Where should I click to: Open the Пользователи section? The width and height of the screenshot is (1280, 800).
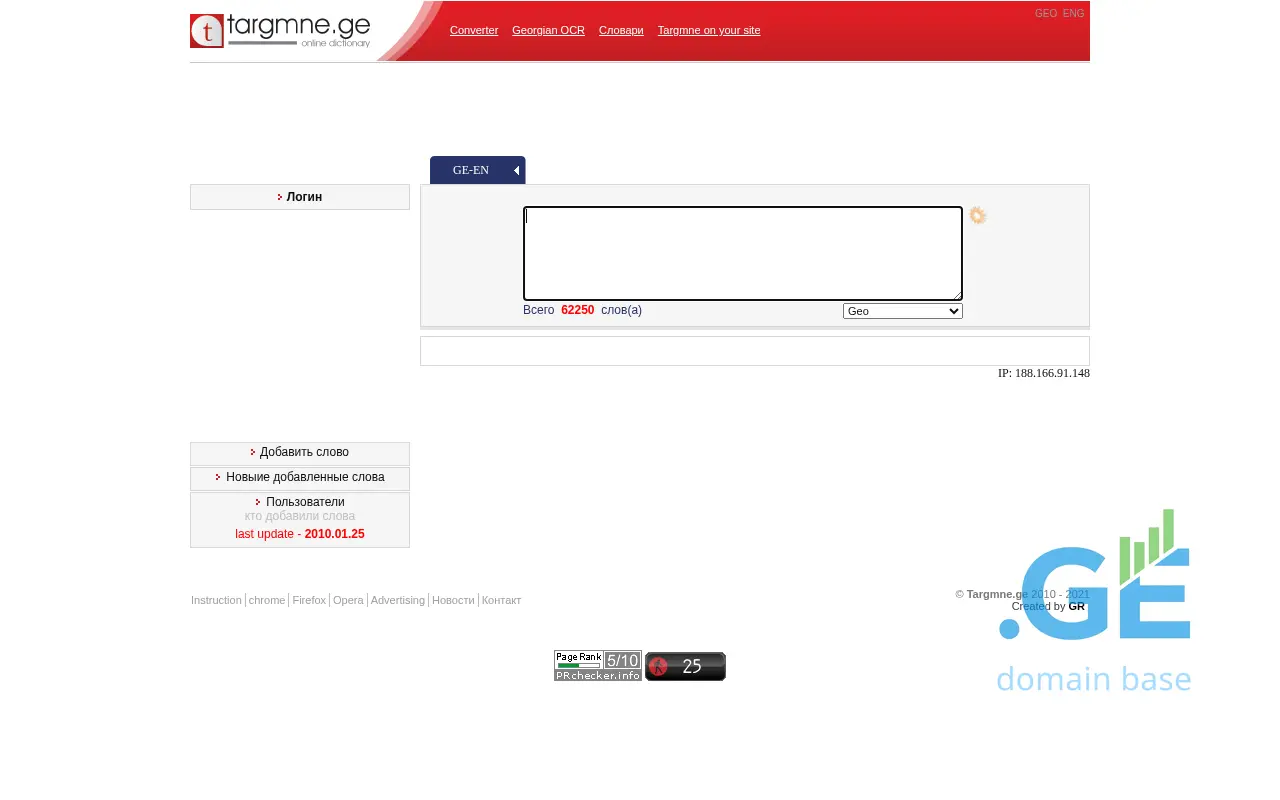(305, 502)
